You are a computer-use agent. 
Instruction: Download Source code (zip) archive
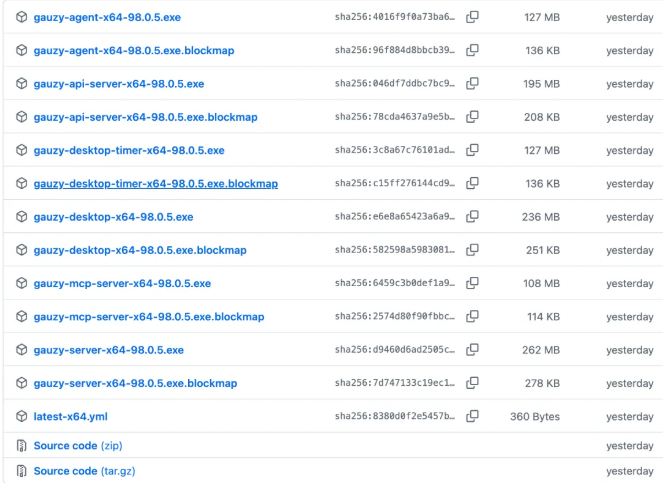(x=77, y=446)
